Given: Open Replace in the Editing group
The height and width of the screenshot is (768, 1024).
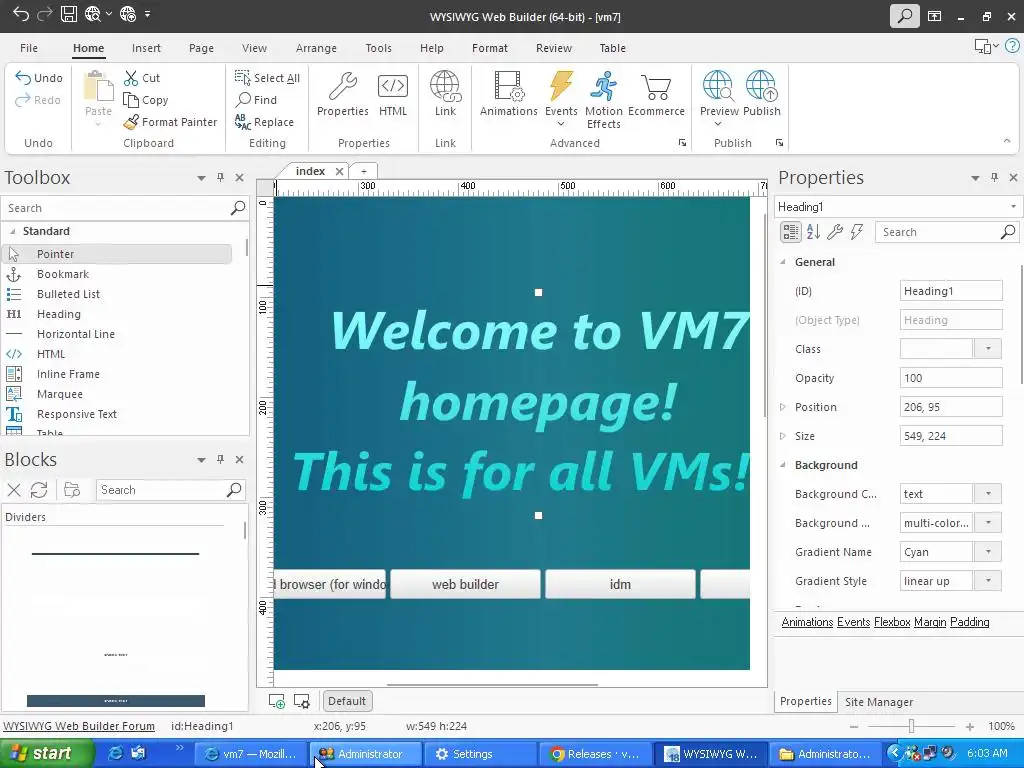Looking at the screenshot, I should click(264, 122).
